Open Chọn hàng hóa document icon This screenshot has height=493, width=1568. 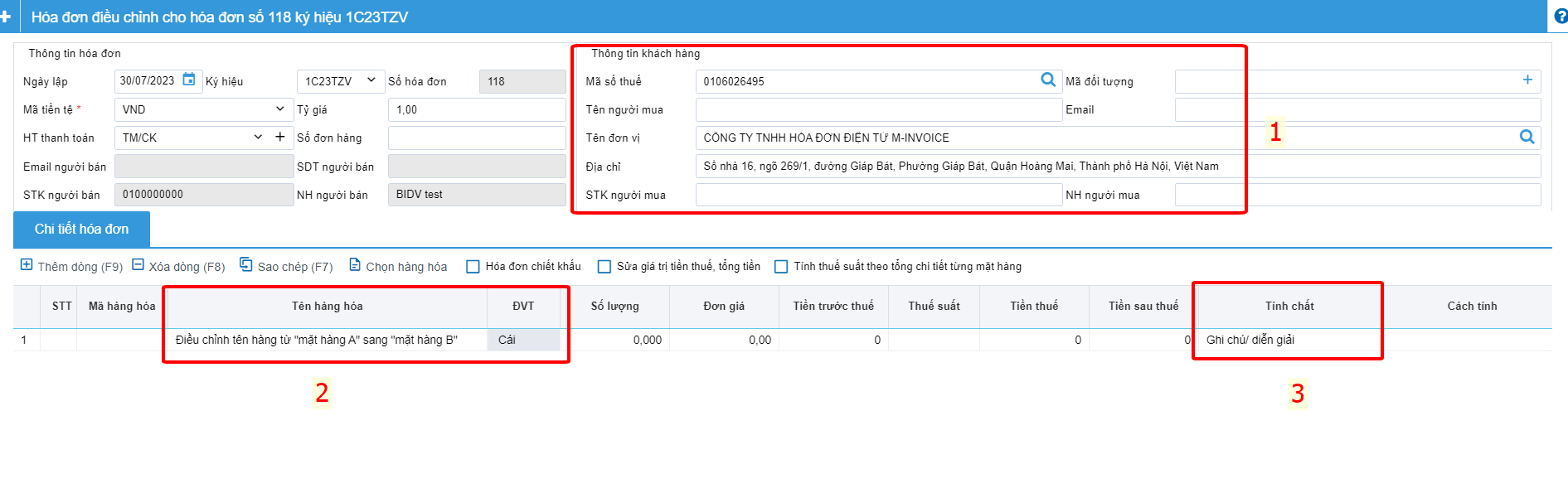(x=355, y=265)
